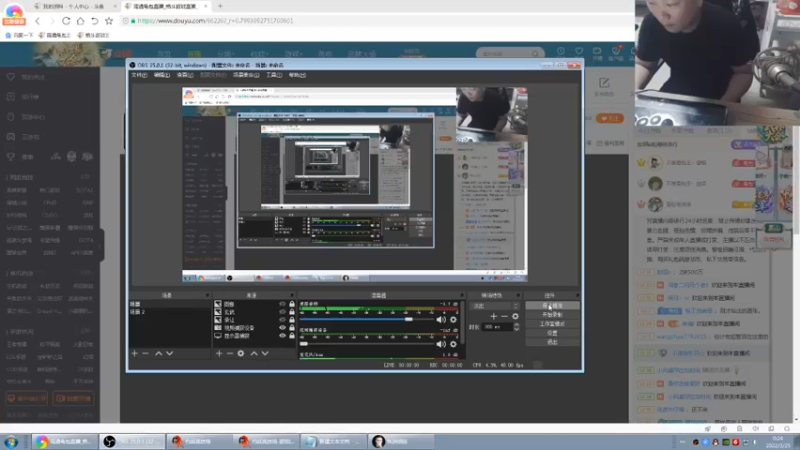800x450 pixels.
Task: Open transition properties gear icon
Action: click(x=515, y=316)
